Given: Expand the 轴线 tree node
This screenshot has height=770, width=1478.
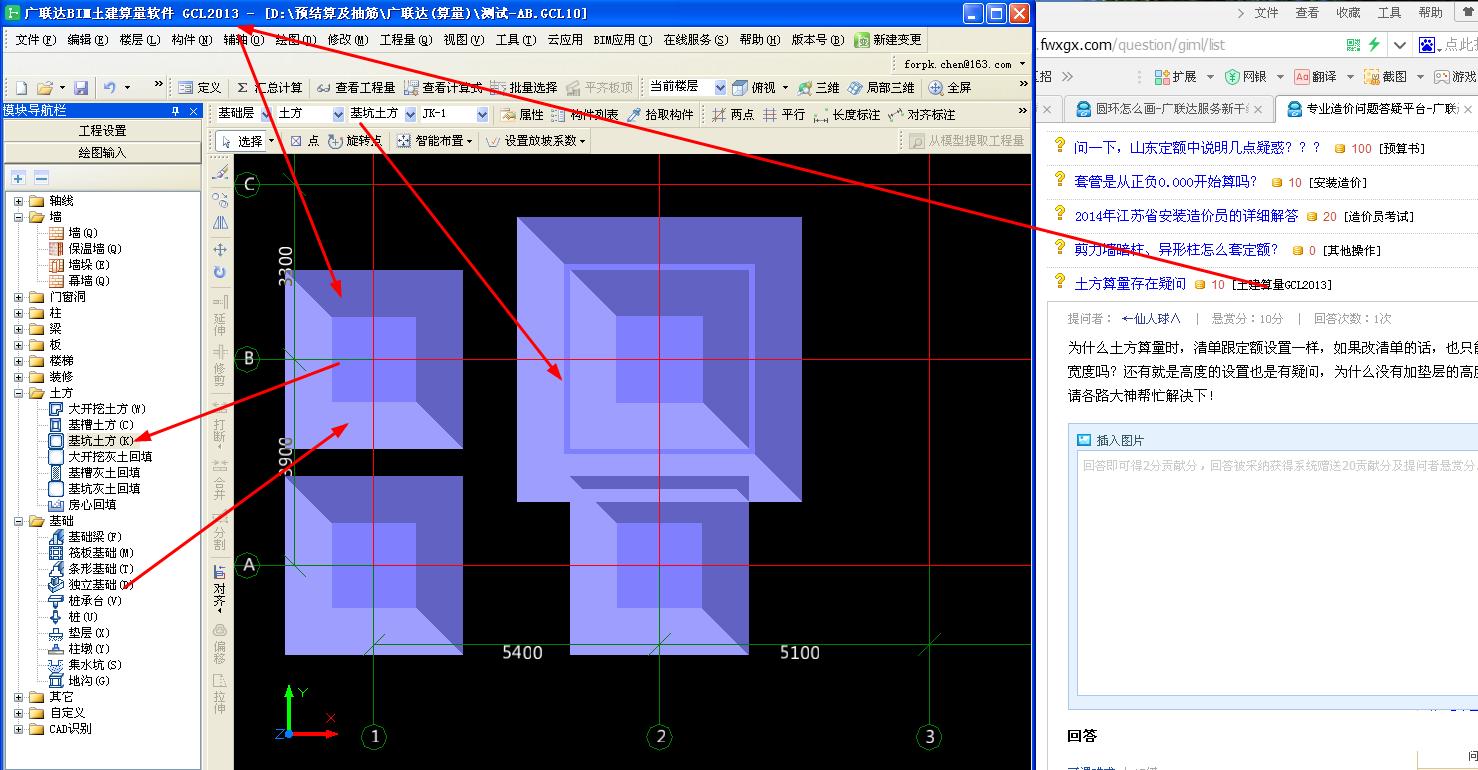Looking at the screenshot, I should pos(19,201).
